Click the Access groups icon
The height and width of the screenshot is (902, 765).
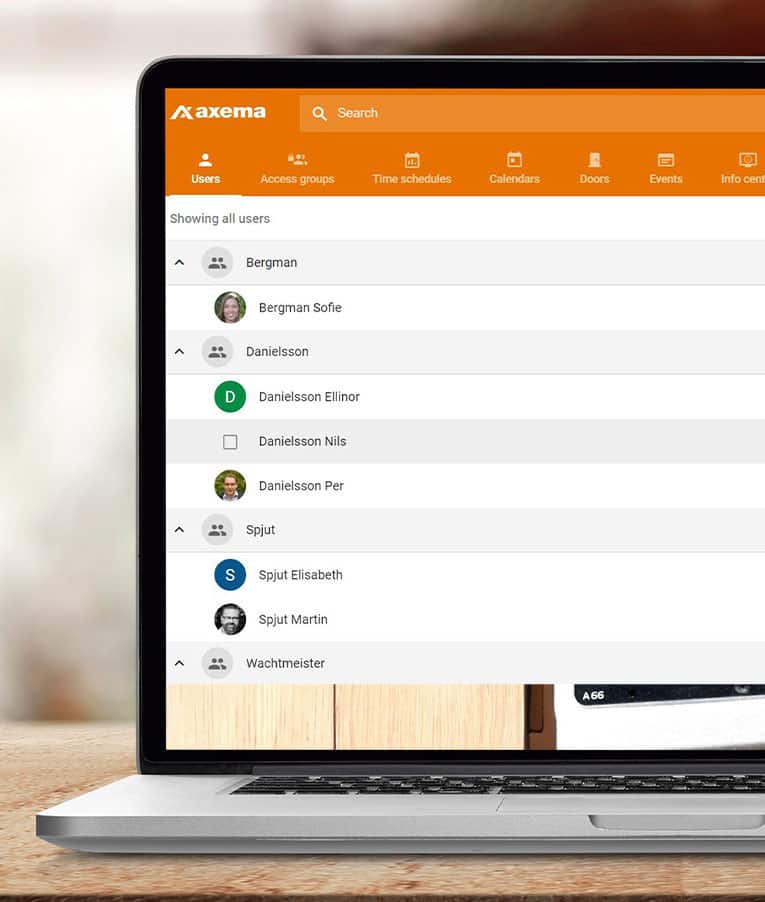(297, 159)
